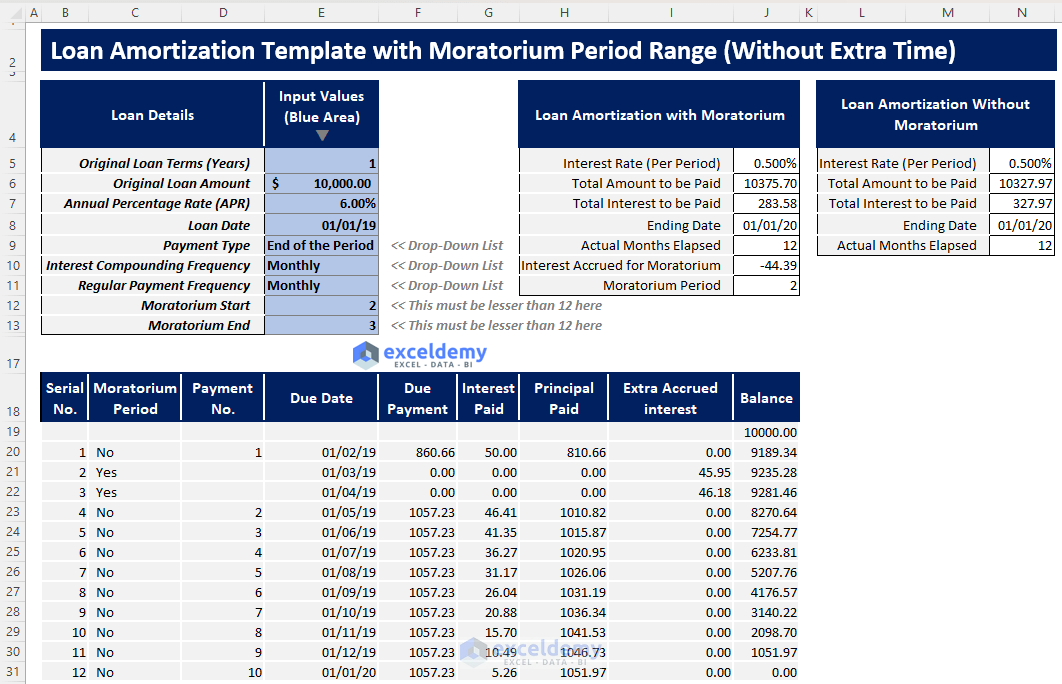Select row 31 header
This screenshot has width=1062, height=684.
(13, 672)
